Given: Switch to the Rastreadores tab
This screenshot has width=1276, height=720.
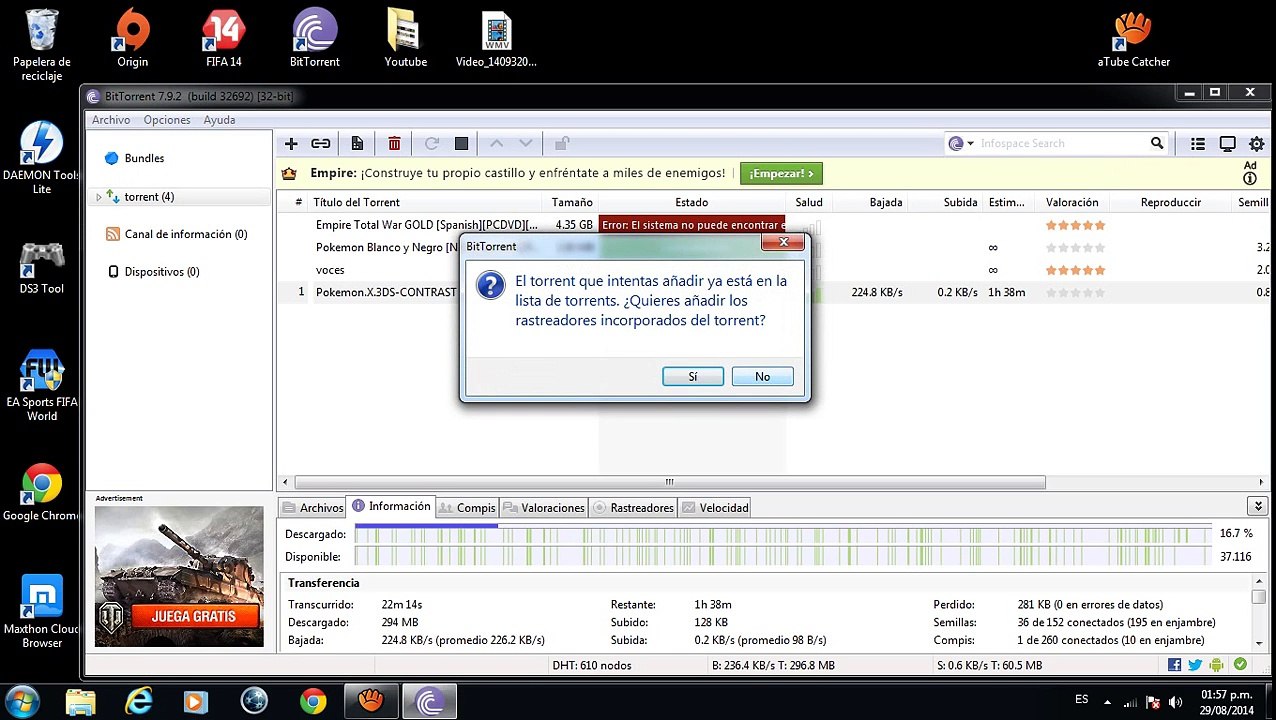Looking at the screenshot, I should [633, 508].
